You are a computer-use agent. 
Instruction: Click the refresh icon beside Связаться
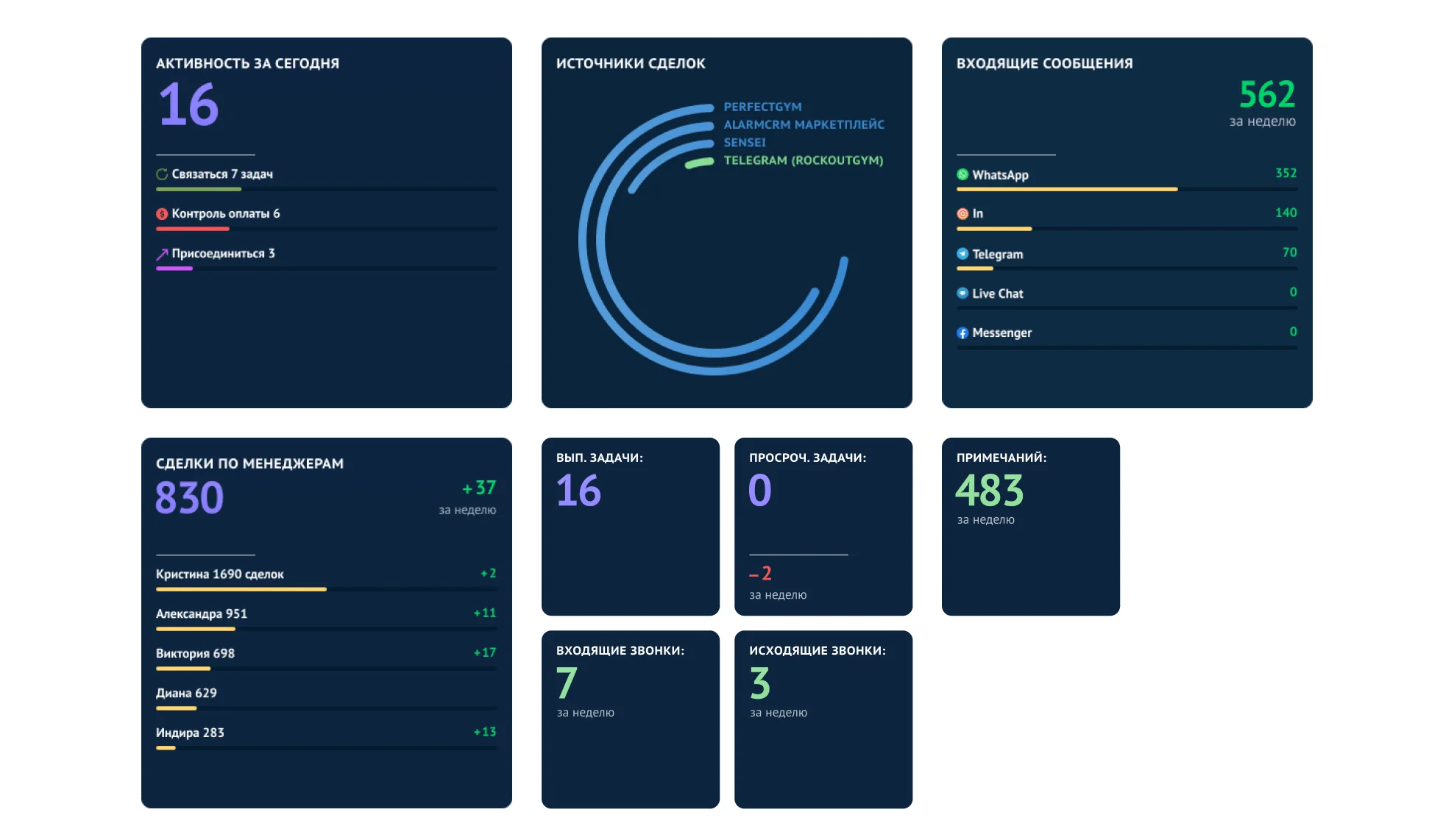(162, 174)
